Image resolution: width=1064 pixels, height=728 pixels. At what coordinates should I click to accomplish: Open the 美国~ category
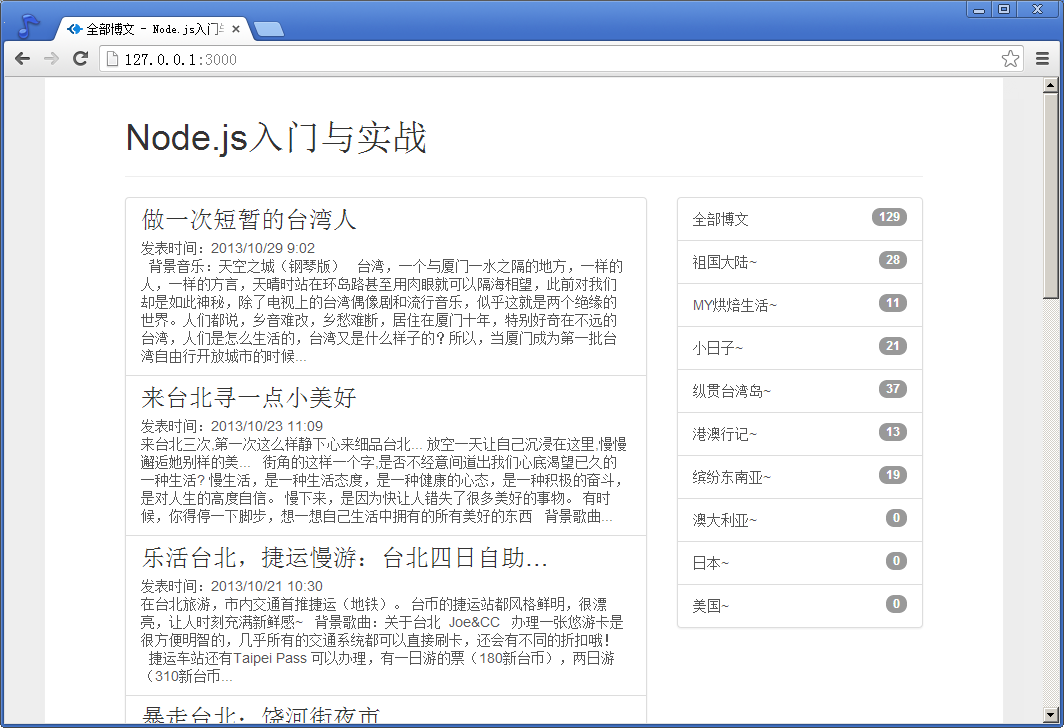[x=799, y=605]
